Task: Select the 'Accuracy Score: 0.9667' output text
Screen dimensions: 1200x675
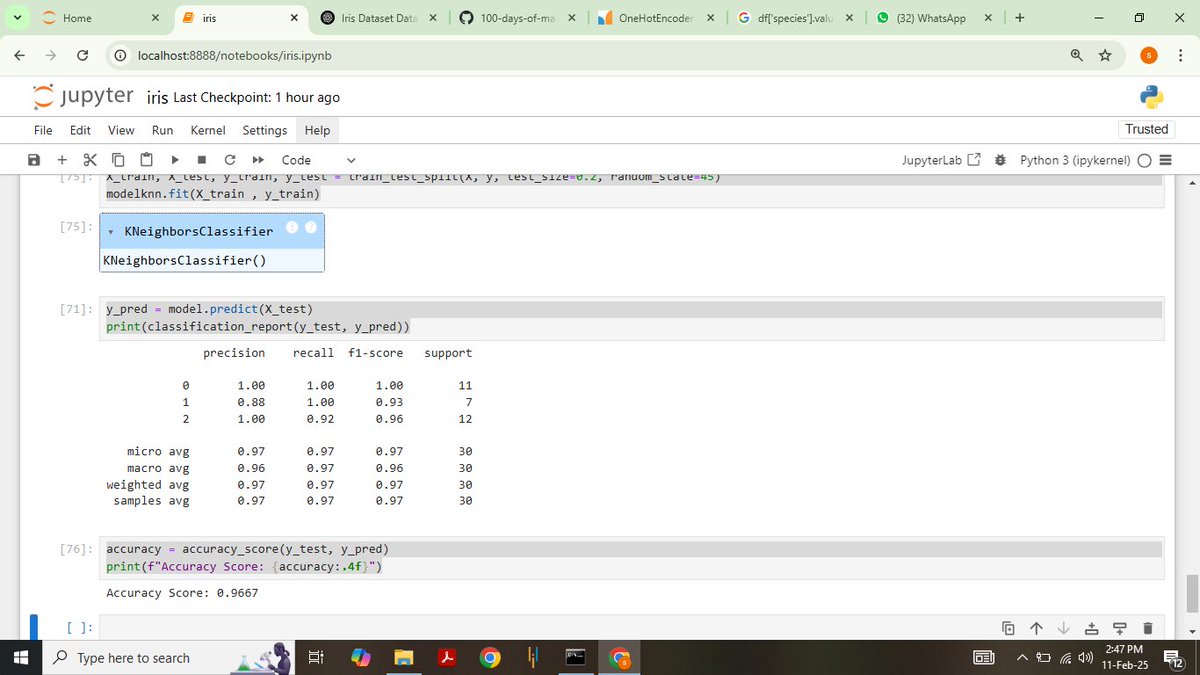Action: click(x=182, y=593)
